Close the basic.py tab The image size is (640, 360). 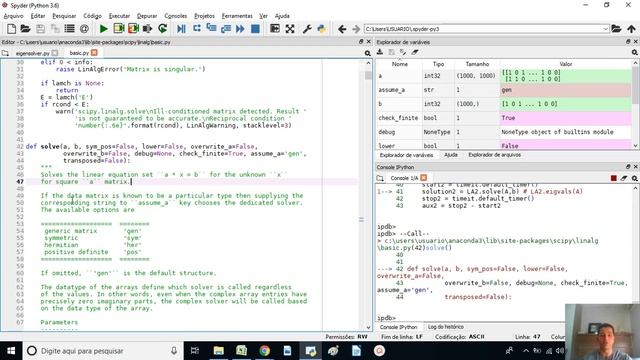[x=94, y=53]
